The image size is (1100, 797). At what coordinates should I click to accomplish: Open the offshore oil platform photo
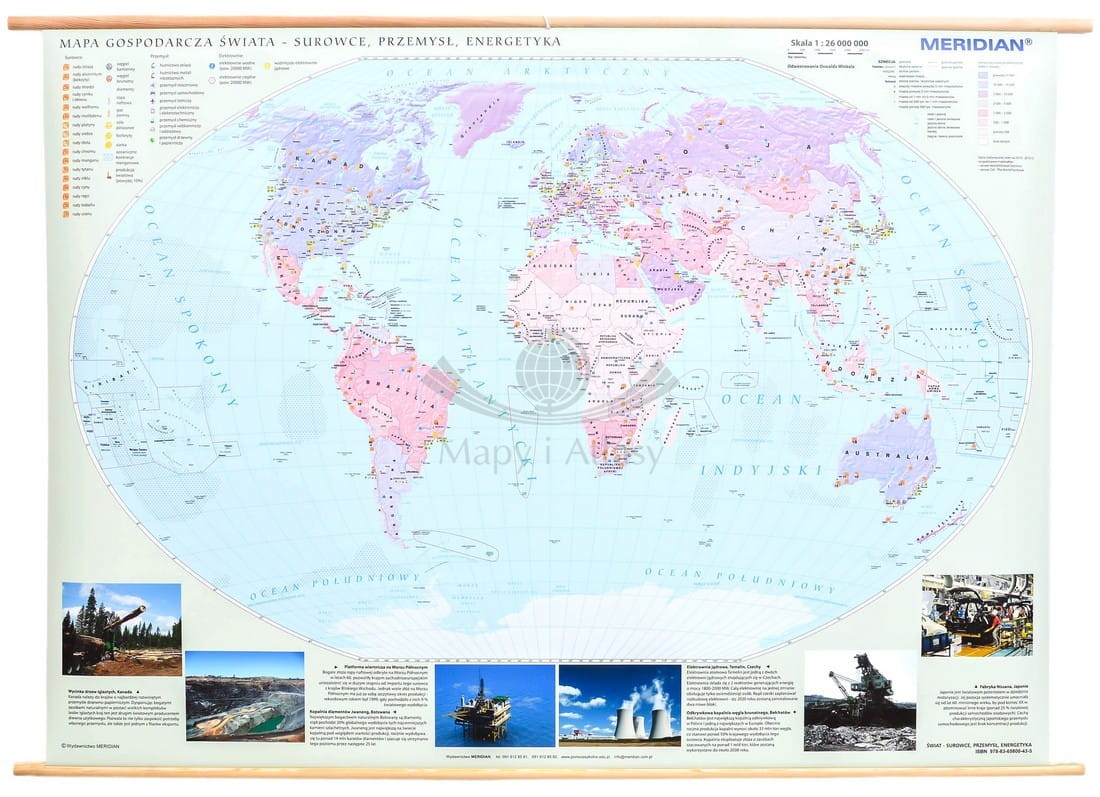494,705
